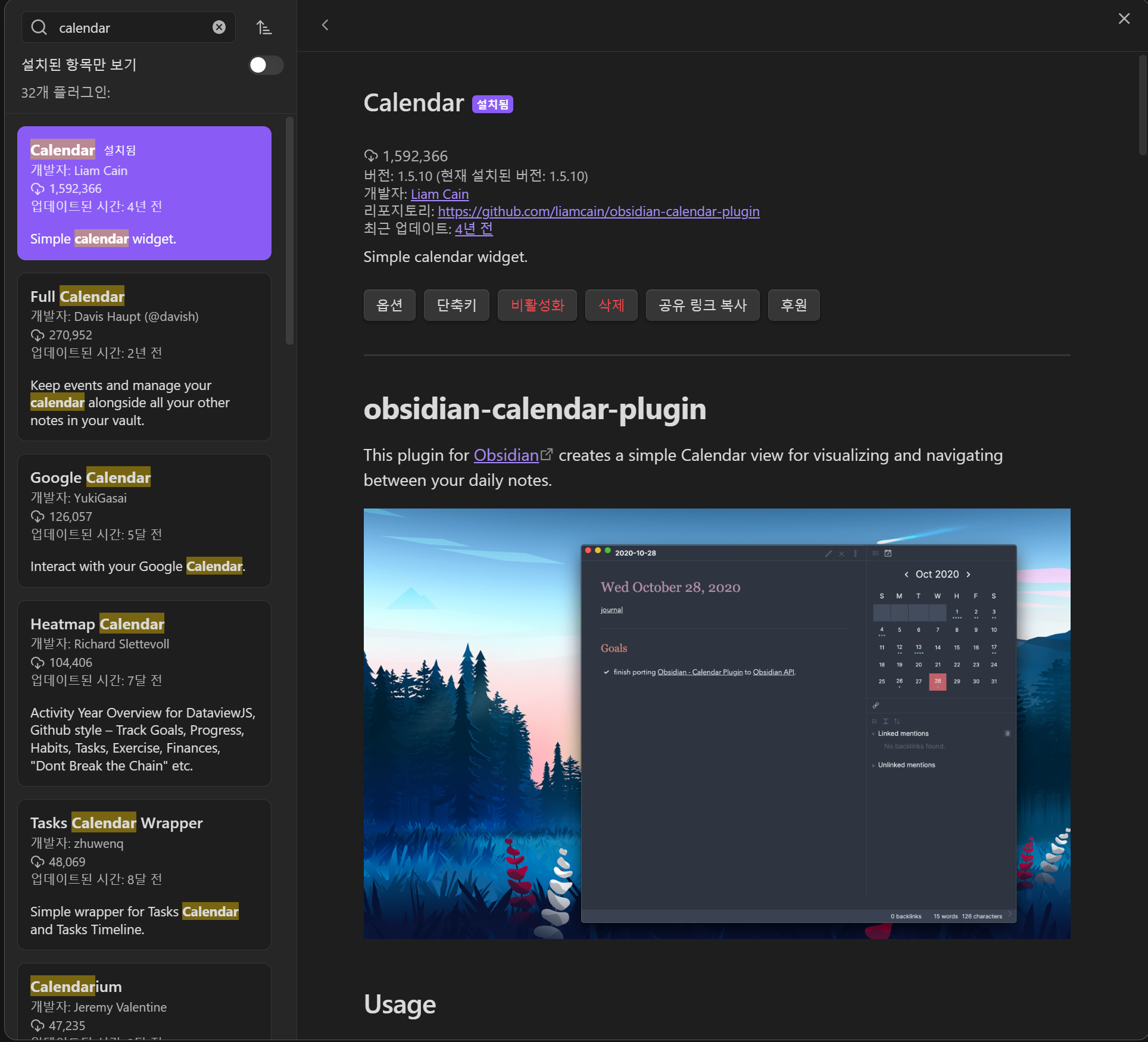This screenshot has height=1042, width=1148.
Task: Click the 후원 donate button
Action: click(793, 305)
